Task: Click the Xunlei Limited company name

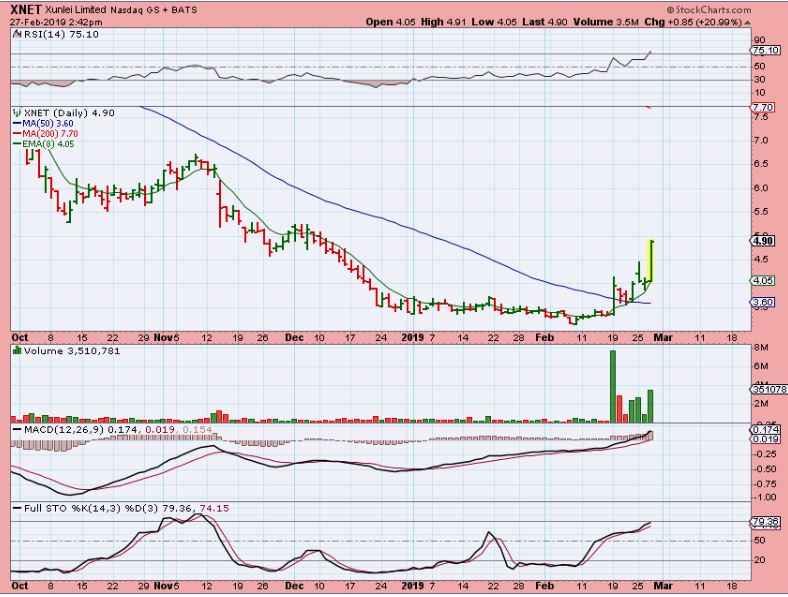Action: [75, 10]
